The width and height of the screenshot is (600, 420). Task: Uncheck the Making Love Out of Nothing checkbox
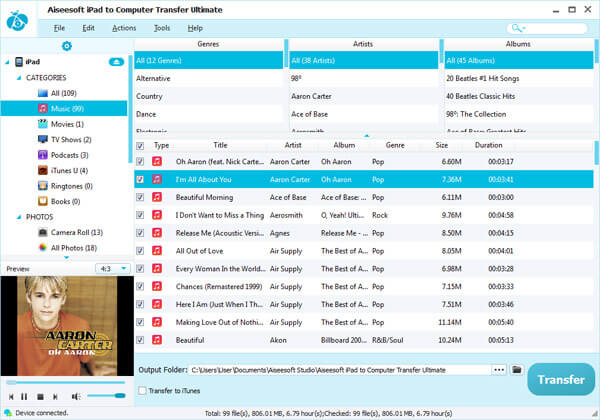[x=140, y=322]
